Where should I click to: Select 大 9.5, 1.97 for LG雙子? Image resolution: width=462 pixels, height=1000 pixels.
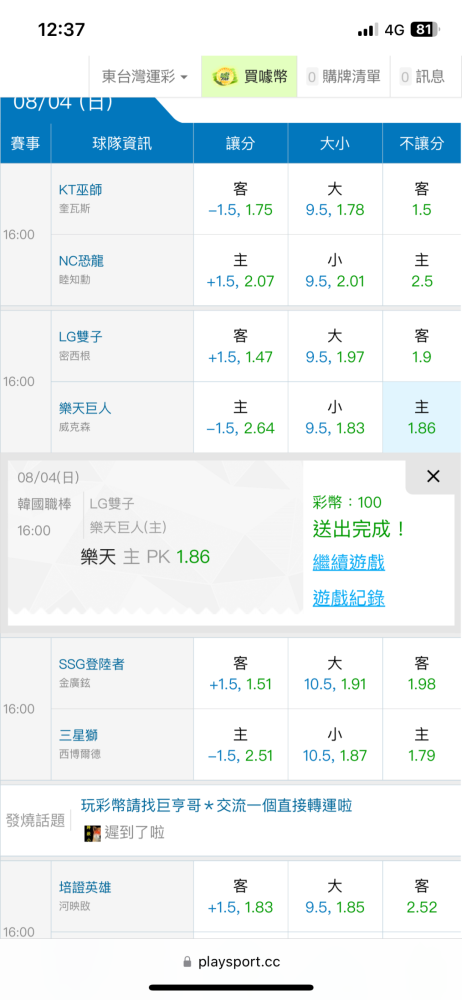click(335, 346)
